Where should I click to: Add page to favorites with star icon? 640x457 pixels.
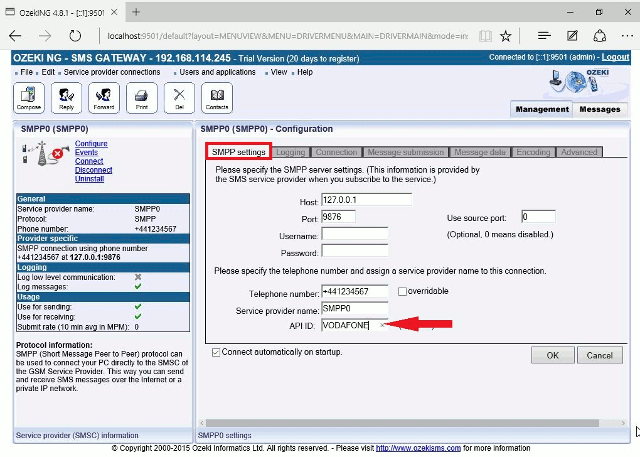[x=507, y=35]
